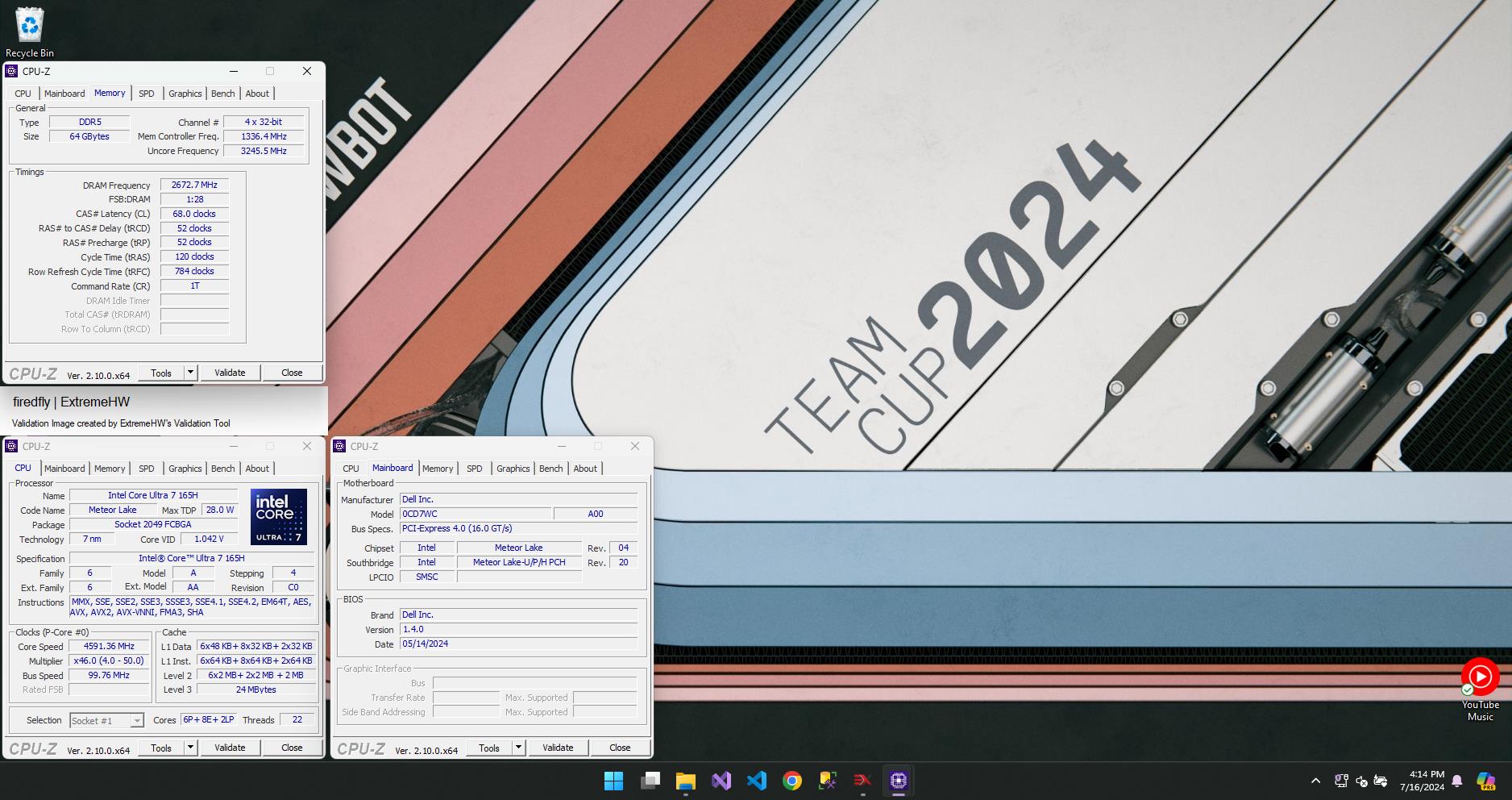Open Bench tab in bottom-left CPU window
1512x800 pixels.
coord(223,469)
